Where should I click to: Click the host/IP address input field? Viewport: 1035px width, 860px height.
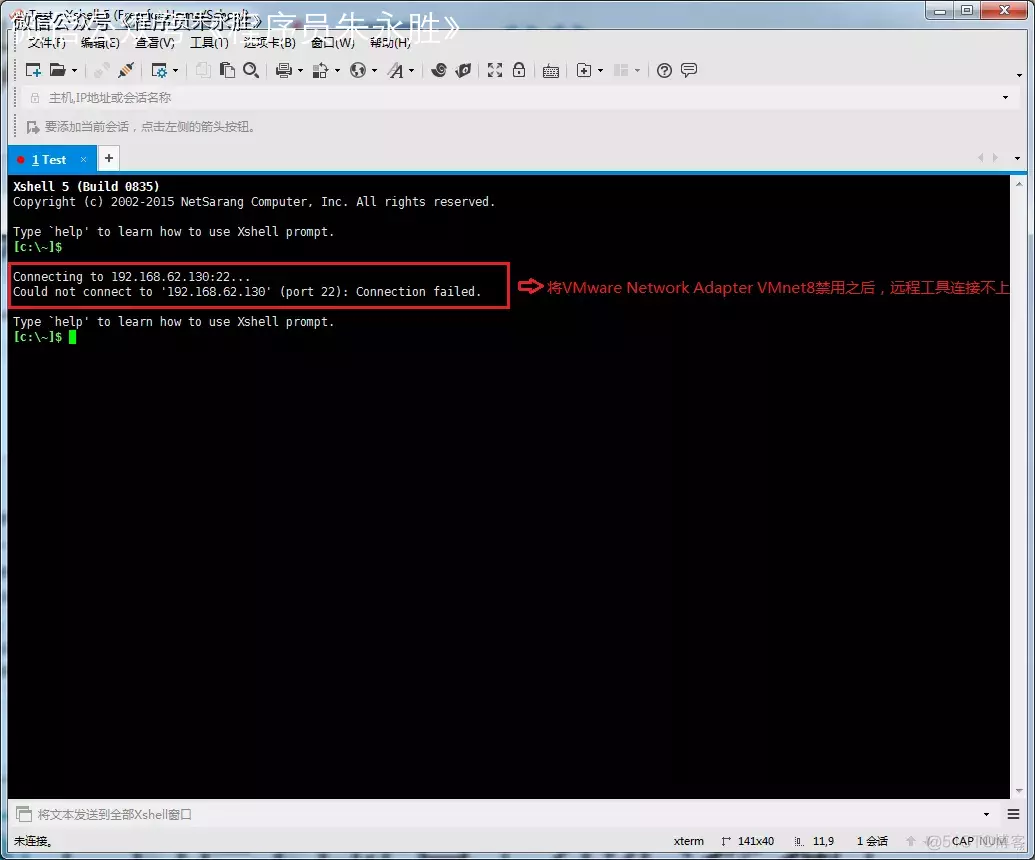coord(500,98)
